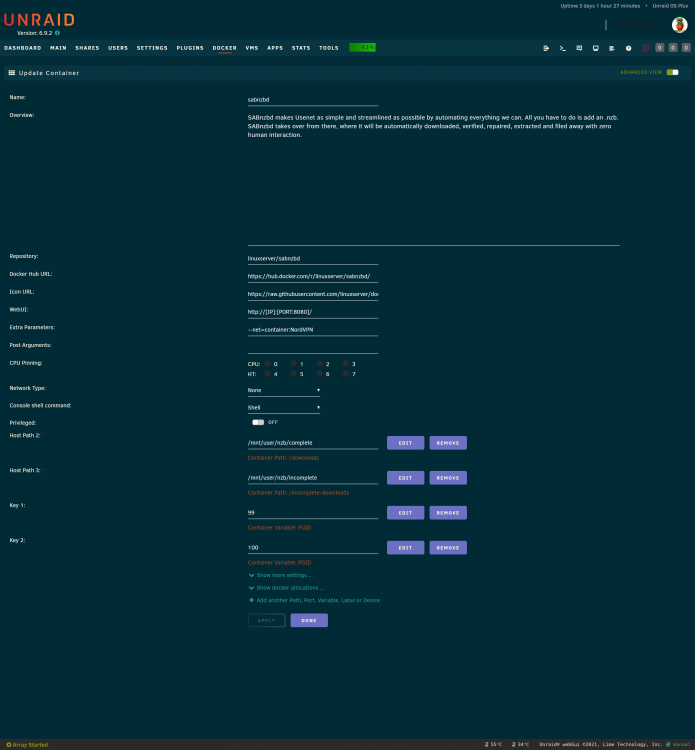The image size is (695, 750).
Task: Open the Apps tab
Action: (x=275, y=48)
